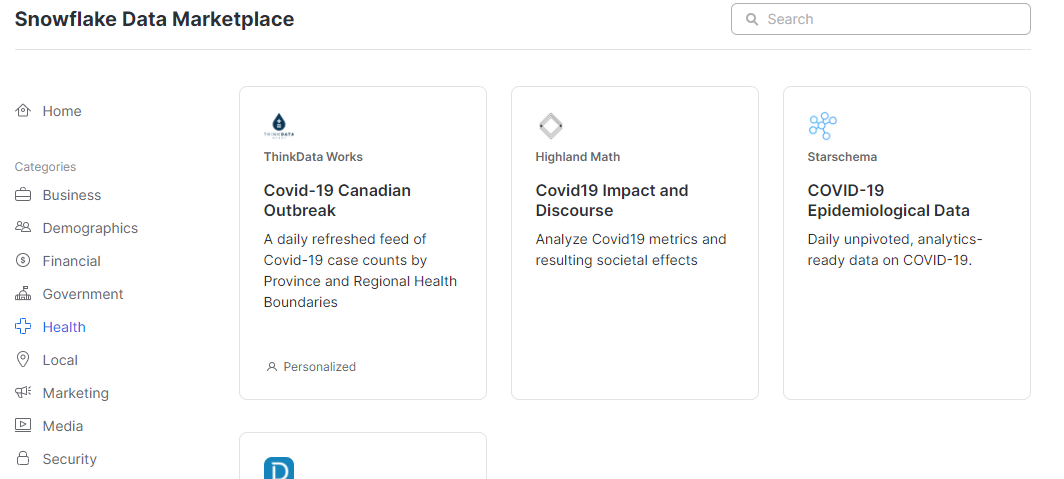The width and height of the screenshot is (1064, 479).
Task: Click the Search input field
Action: pos(890,19)
